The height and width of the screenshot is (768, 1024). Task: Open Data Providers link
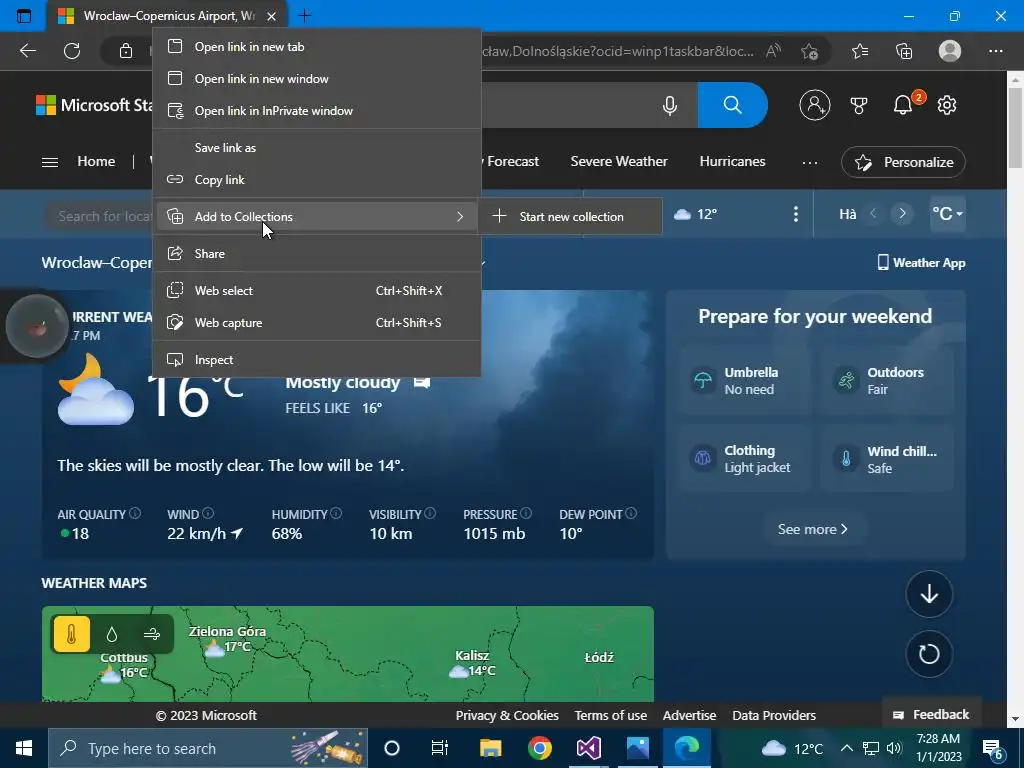[x=774, y=715]
